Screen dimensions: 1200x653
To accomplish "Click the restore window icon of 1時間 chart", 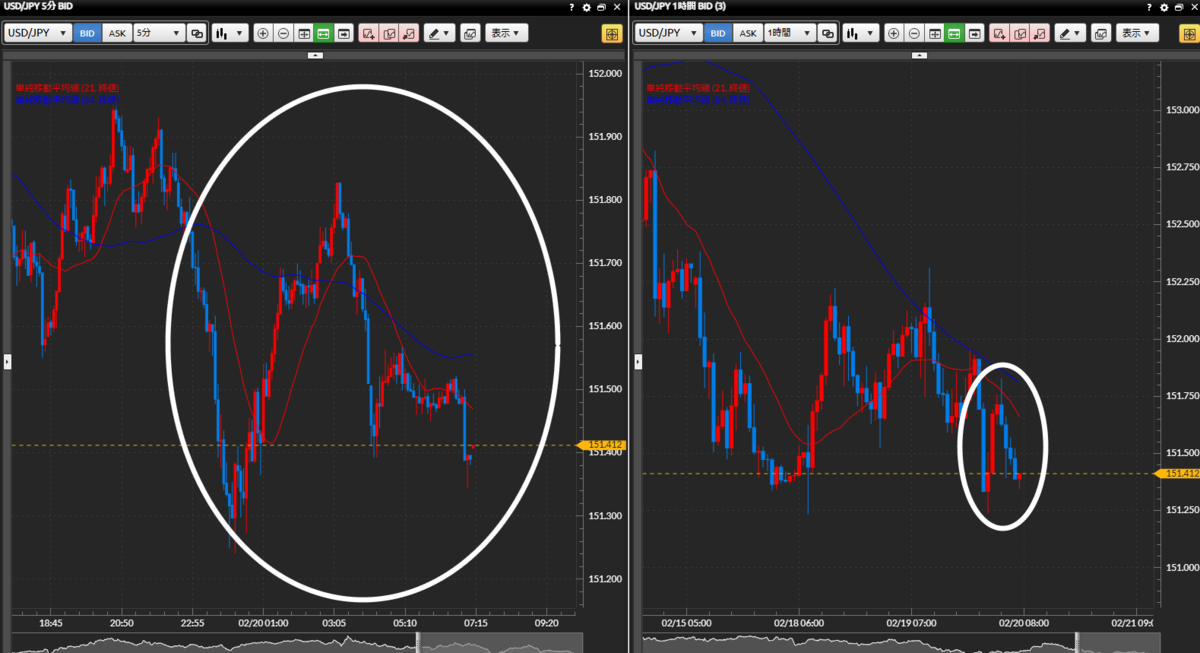I will click(x=1177, y=7).
